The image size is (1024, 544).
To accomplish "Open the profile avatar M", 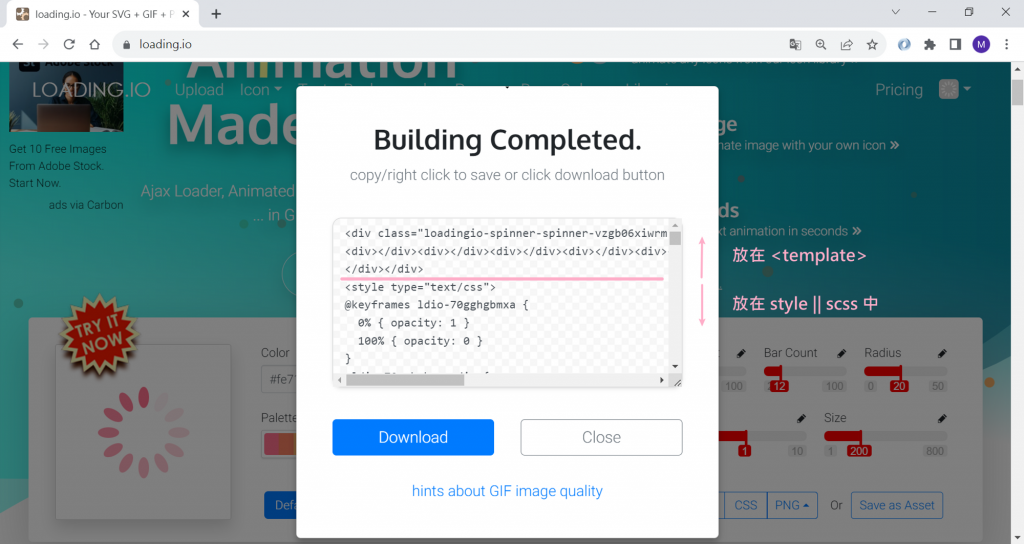I will 981,44.
